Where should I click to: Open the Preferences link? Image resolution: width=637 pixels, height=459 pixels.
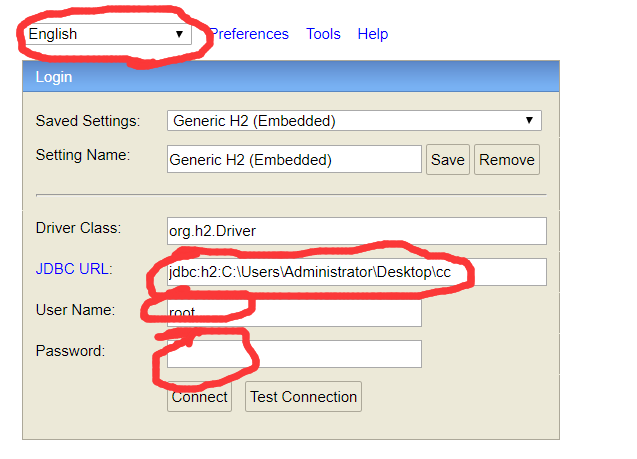(249, 34)
